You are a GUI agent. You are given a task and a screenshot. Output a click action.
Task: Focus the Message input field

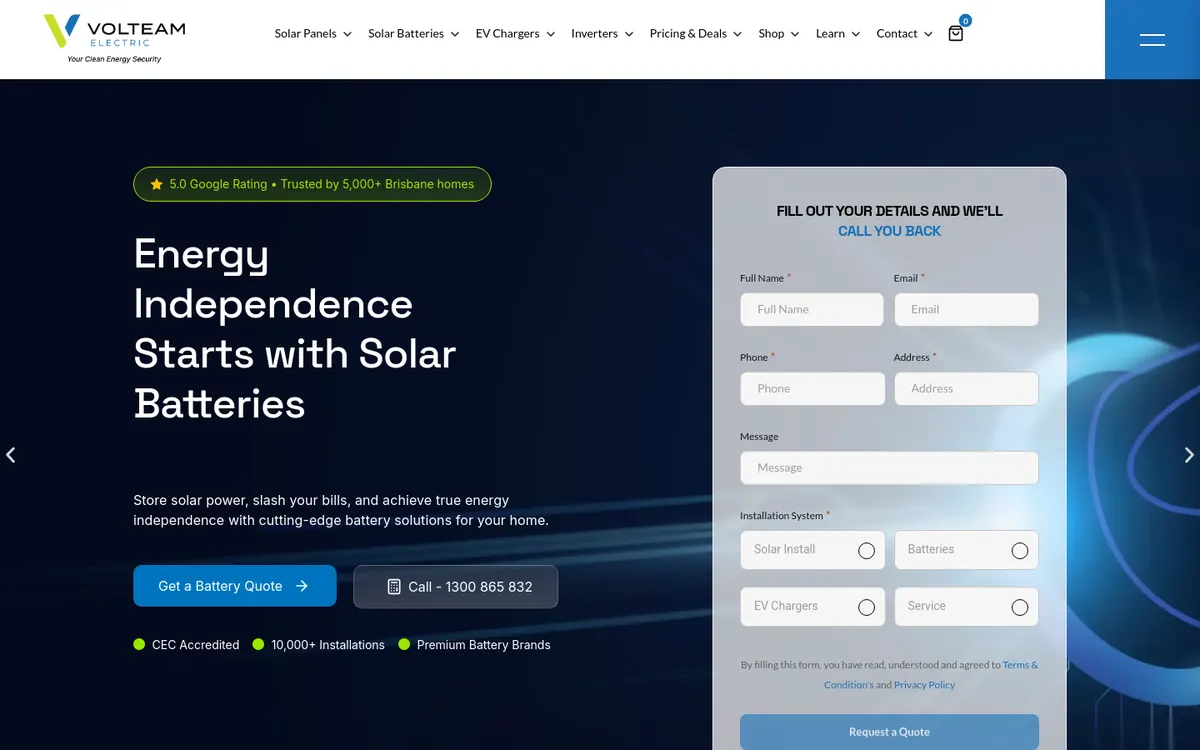tap(889, 468)
